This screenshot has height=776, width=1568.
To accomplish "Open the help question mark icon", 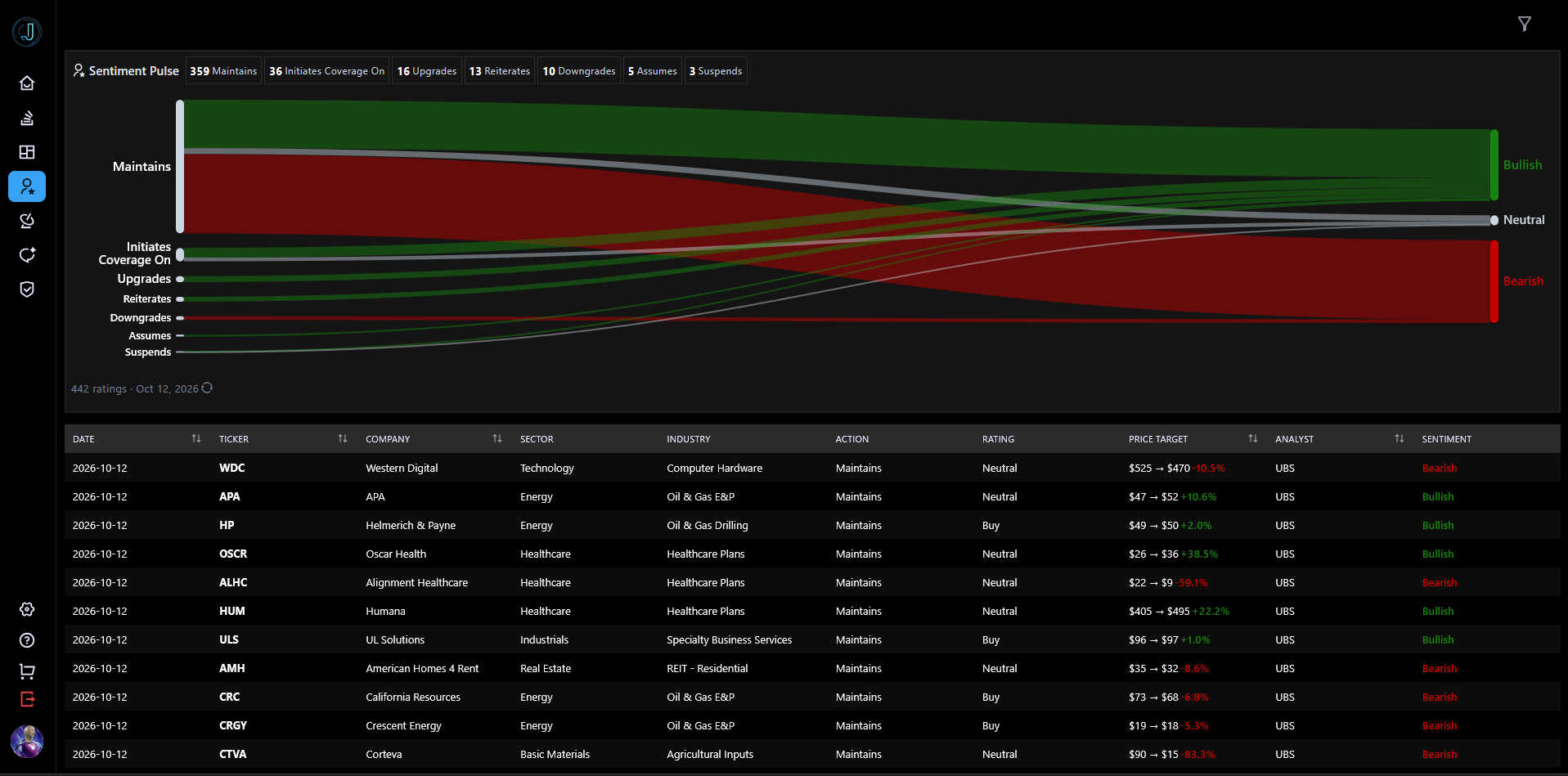I will (27, 640).
